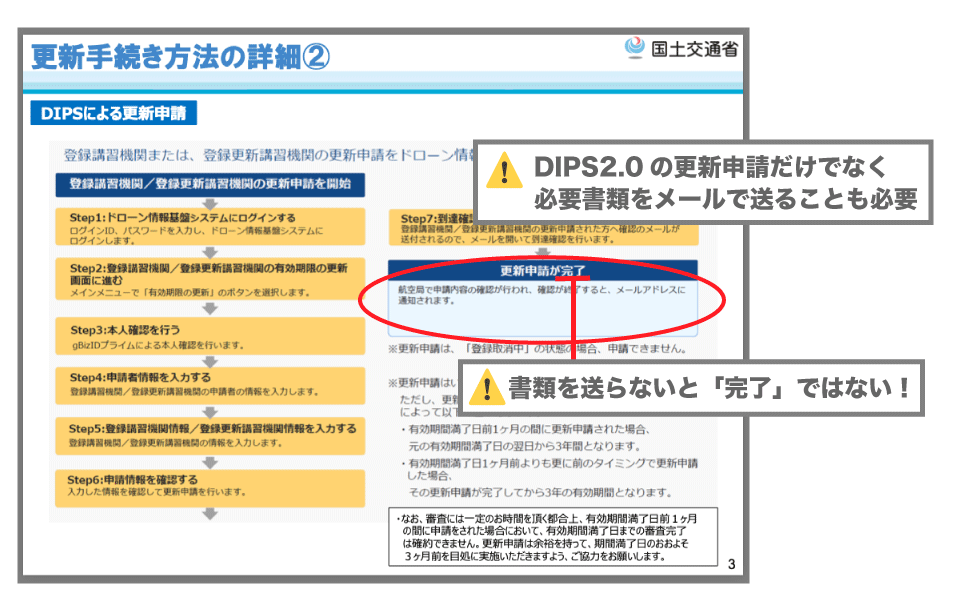The image size is (960, 600).
Task: Click the note about 「登録取消中」の状態
Action: (x=537, y=349)
